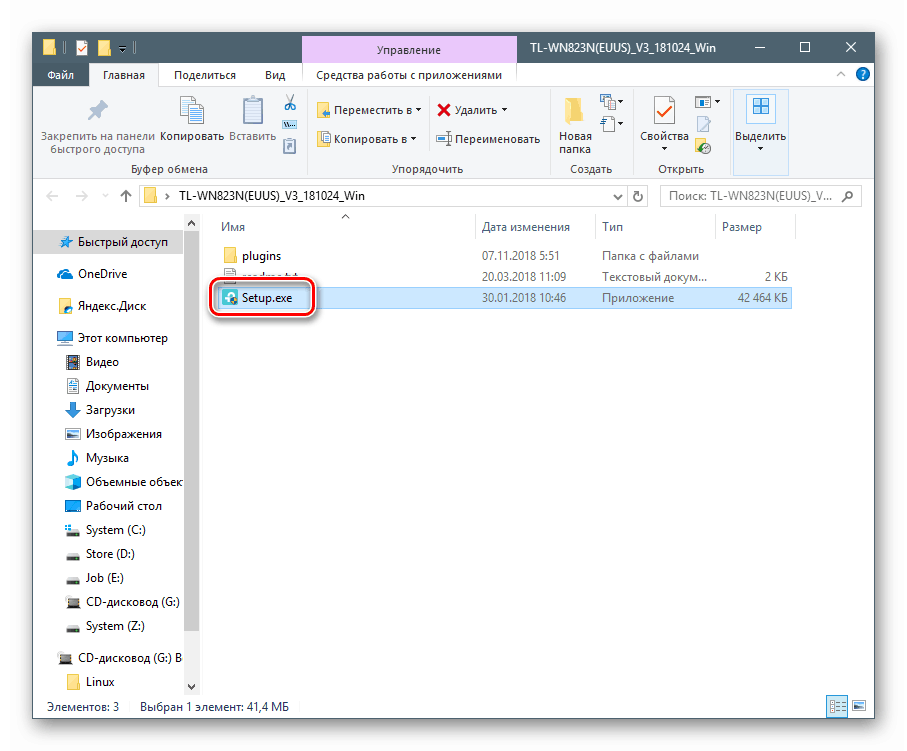Click the search magnifier icon
The width and height of the screenshot is (907, 751).
click(847, 196)
